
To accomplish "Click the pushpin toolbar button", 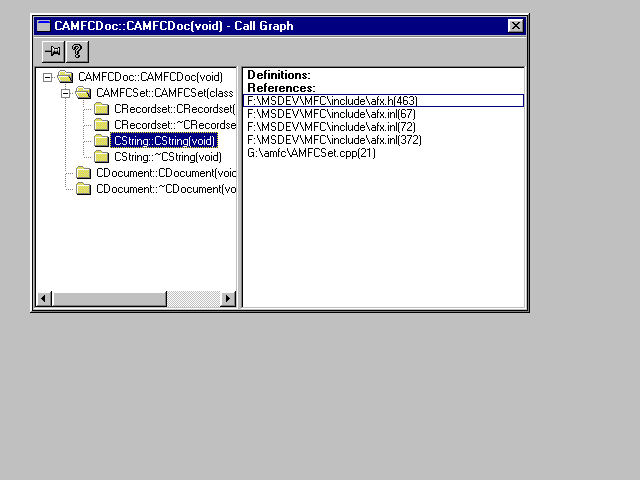I will (x=53, y=50).
